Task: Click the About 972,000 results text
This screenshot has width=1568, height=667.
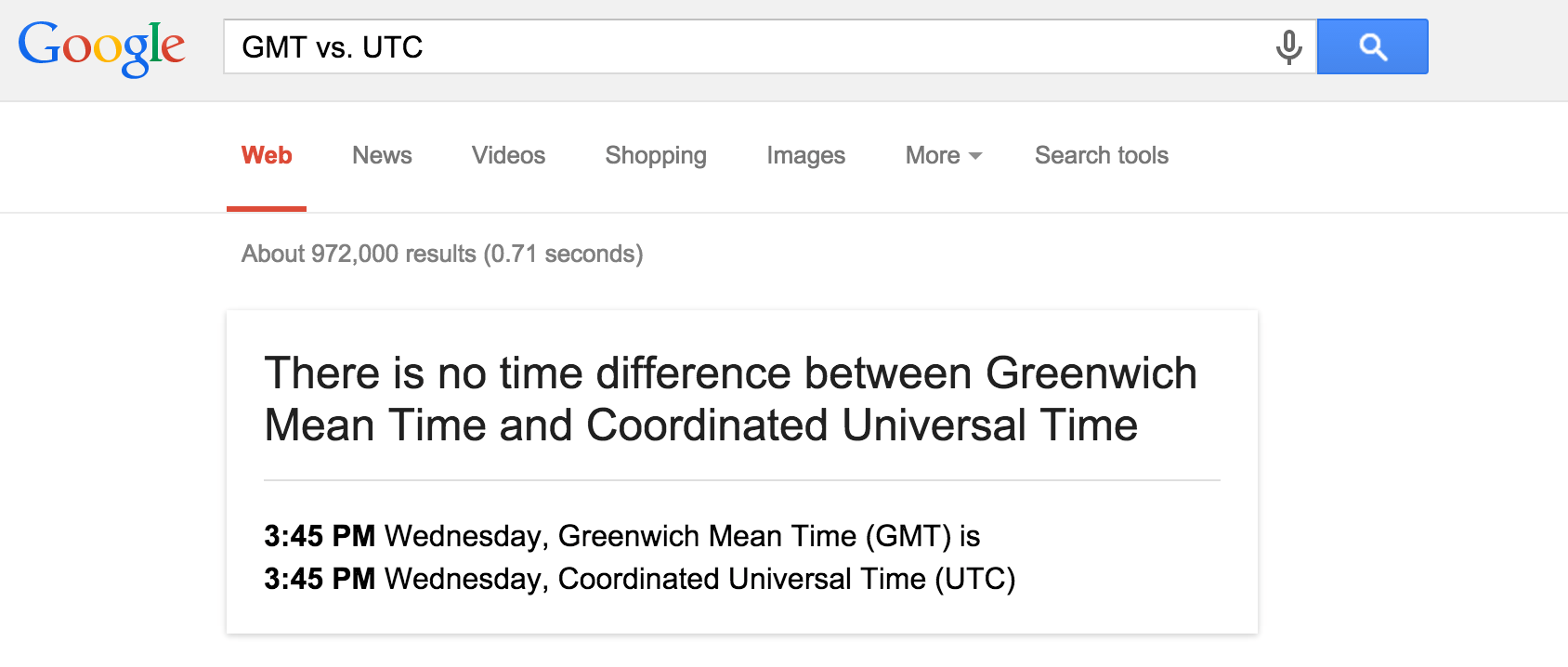Action: click(x=359, y=254)
